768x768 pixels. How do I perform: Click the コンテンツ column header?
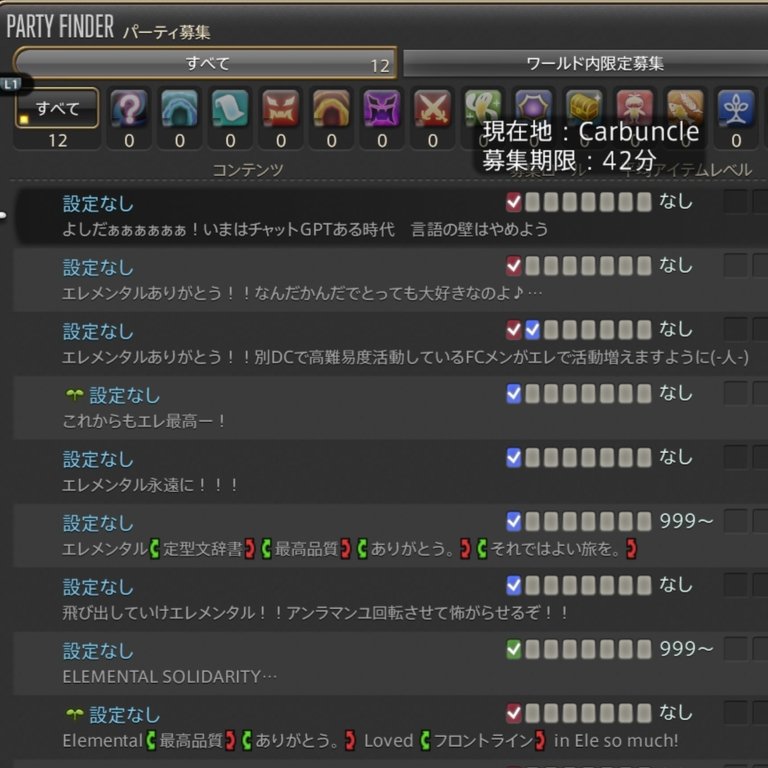click(248, 170)
